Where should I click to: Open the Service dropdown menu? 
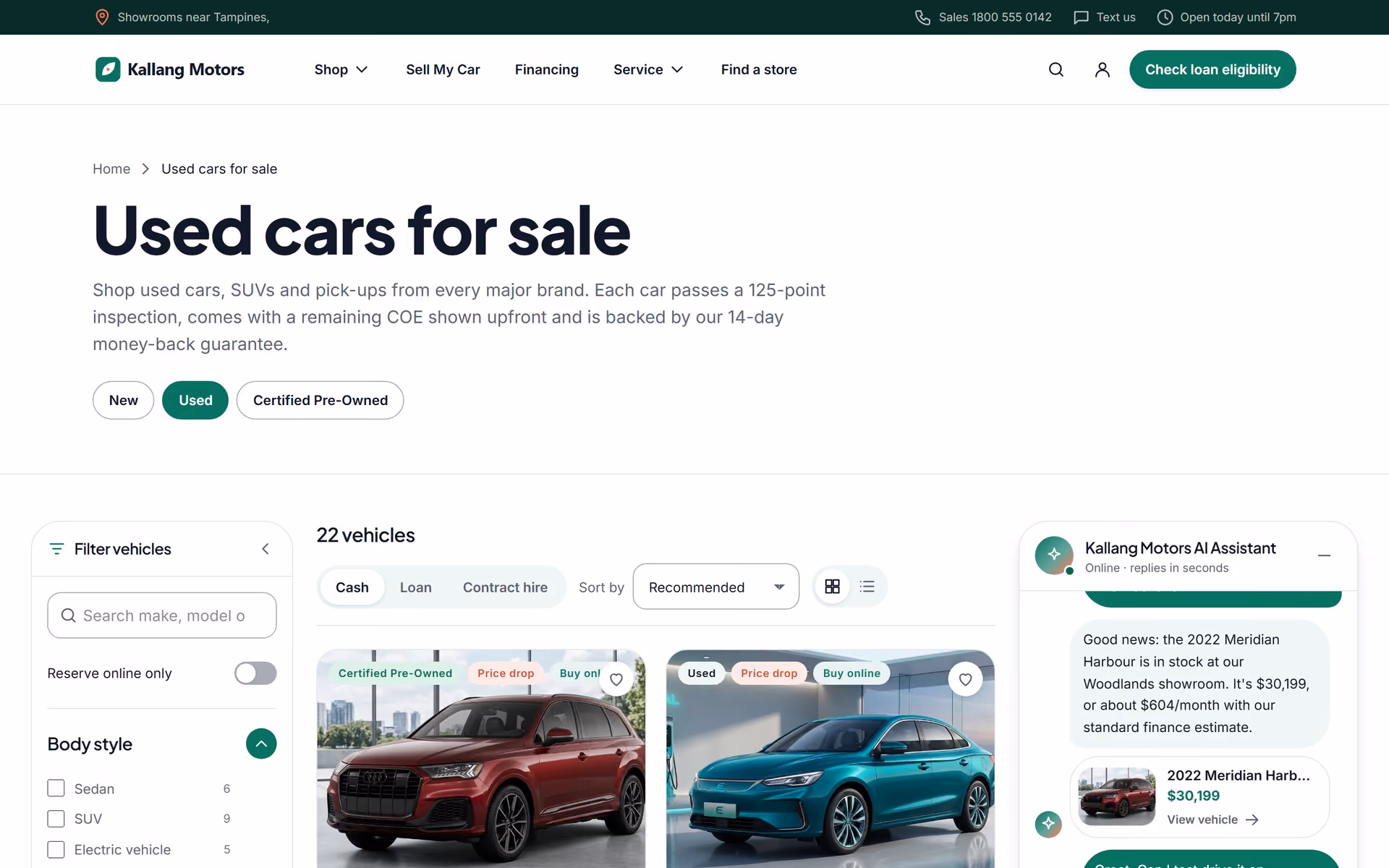(x=648, y=69)
